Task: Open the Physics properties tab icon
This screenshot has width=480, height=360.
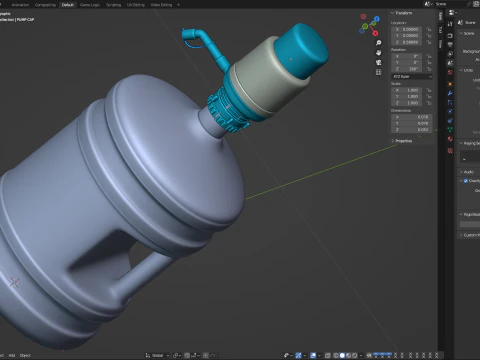Action: click(450, 111)
